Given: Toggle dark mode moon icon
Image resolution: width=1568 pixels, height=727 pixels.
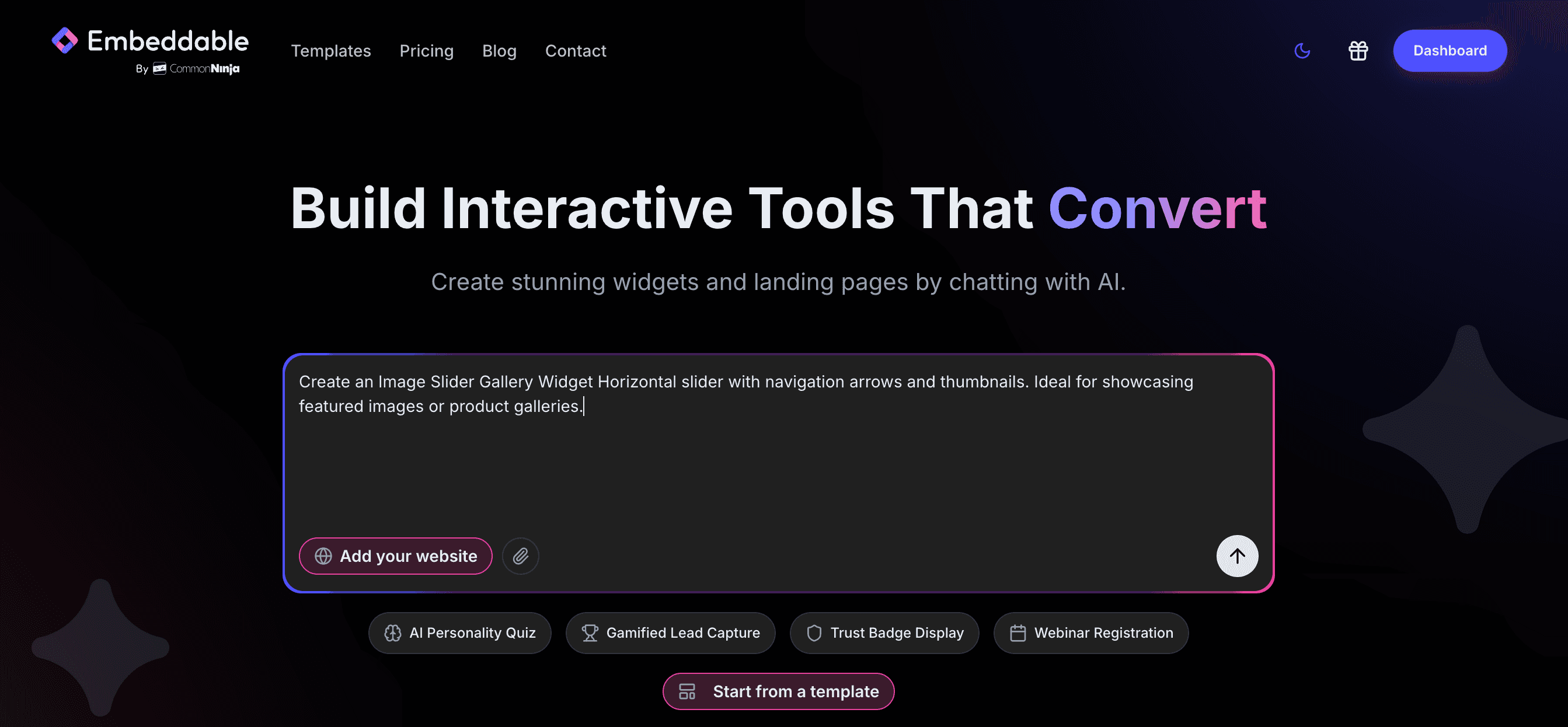Looking at the screenshot, I should pyautogui.click(x=1301, y=51).
